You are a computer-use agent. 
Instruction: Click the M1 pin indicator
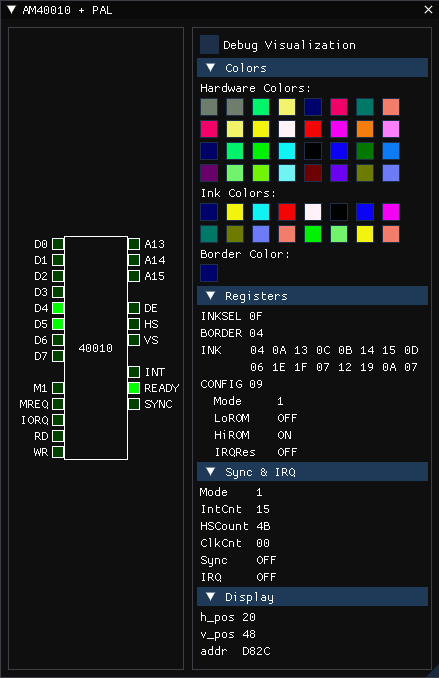click(58, 388)
